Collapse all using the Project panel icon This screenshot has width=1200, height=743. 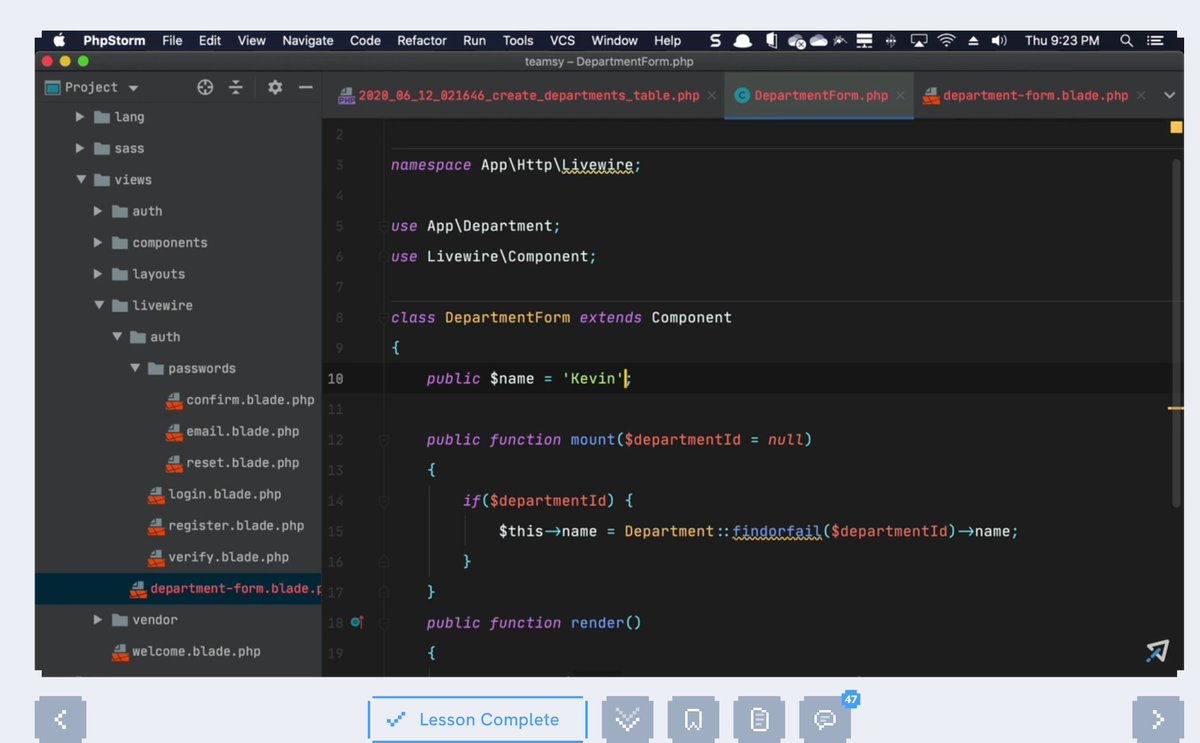point(236,87)
